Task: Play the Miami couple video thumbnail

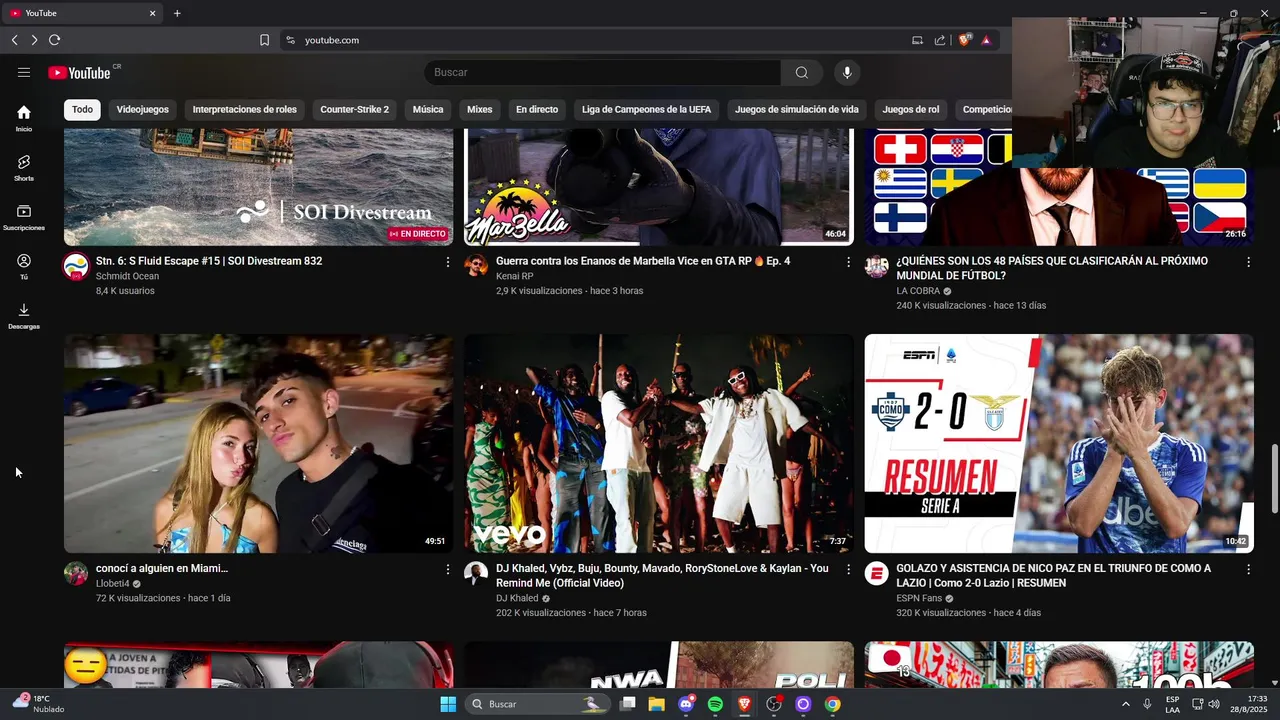Action: pyautogui.click(x=258, y=443)
